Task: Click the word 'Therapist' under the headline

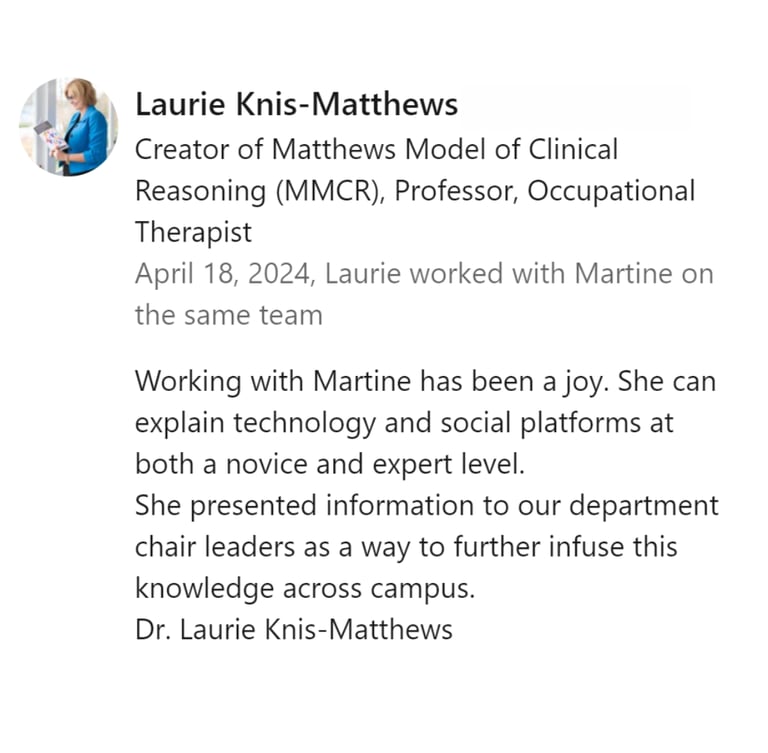Action: [x=193, y=233]
